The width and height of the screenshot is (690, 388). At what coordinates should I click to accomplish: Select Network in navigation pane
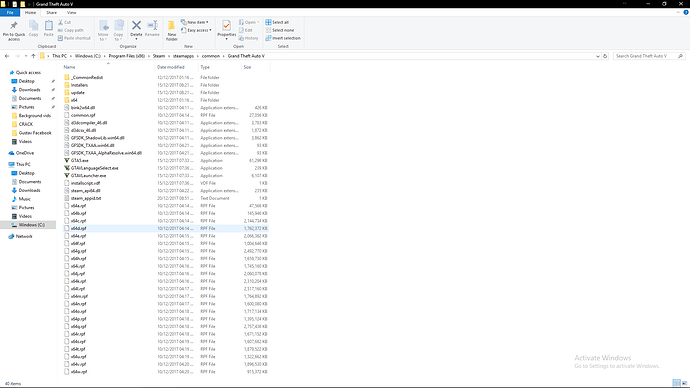[24, 237]
